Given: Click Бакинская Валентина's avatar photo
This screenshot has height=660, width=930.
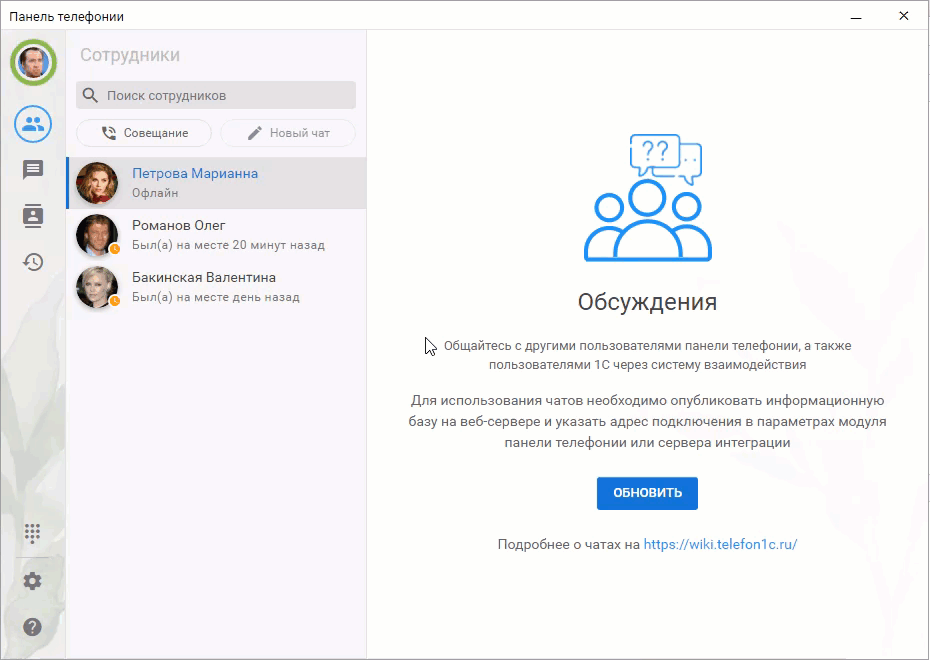Looking at the screenshot, I should click(97, 287).
